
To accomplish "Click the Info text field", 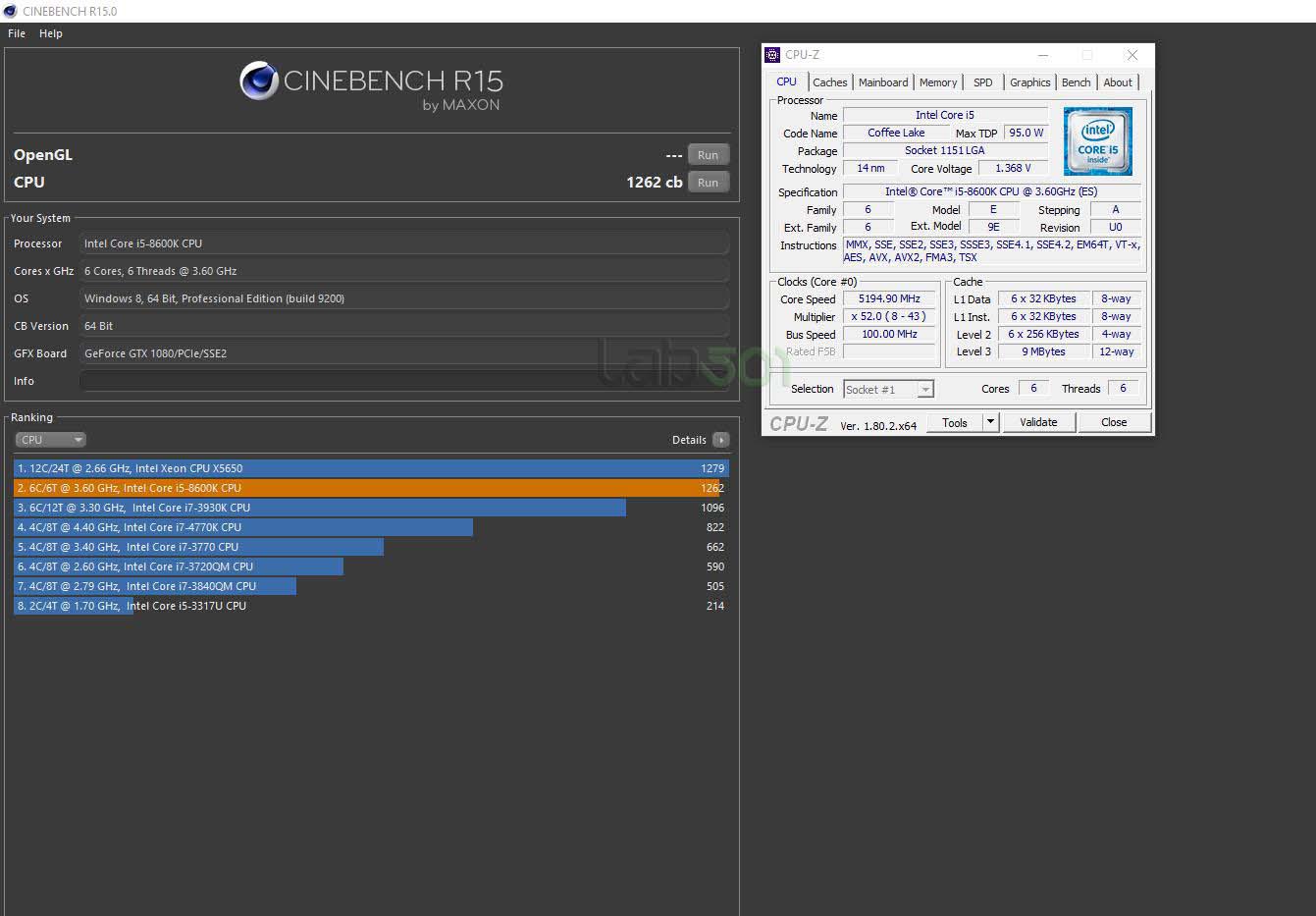I will click(404, 381).
